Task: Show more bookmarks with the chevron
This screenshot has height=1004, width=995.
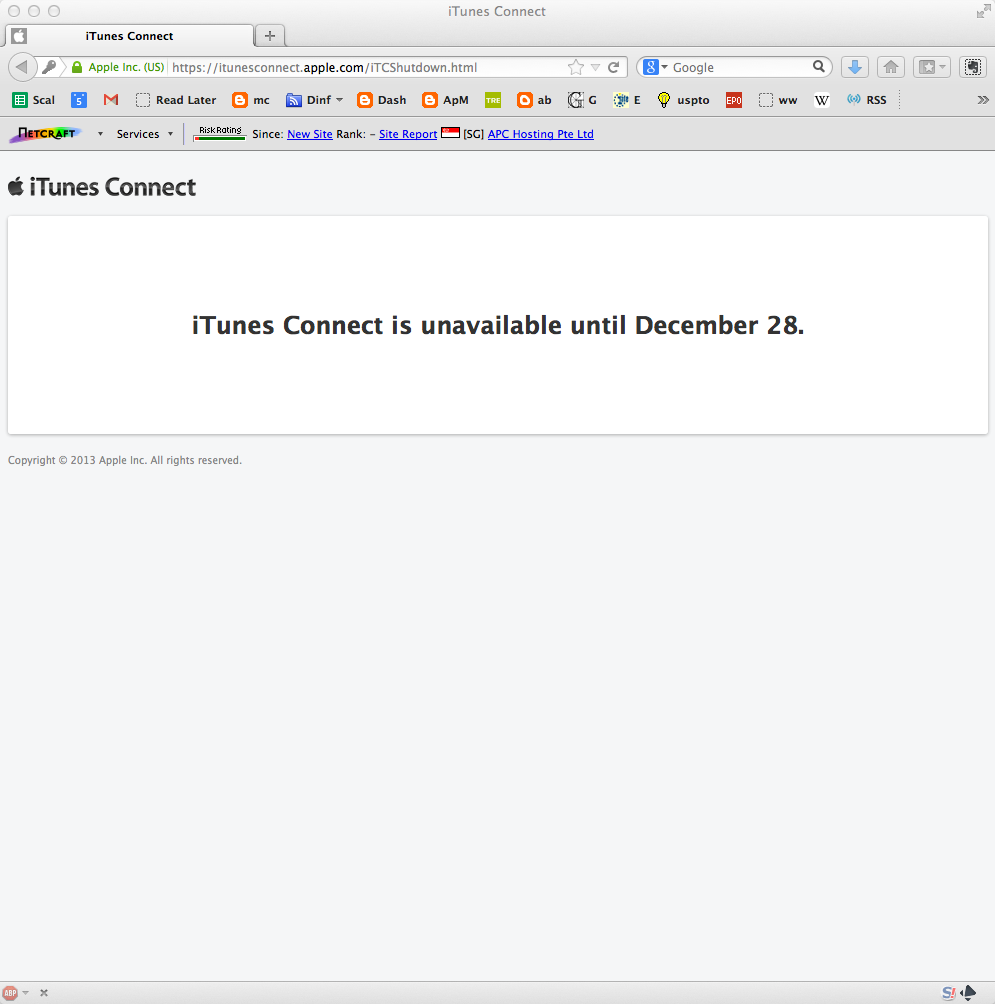Action: point(983,100)
